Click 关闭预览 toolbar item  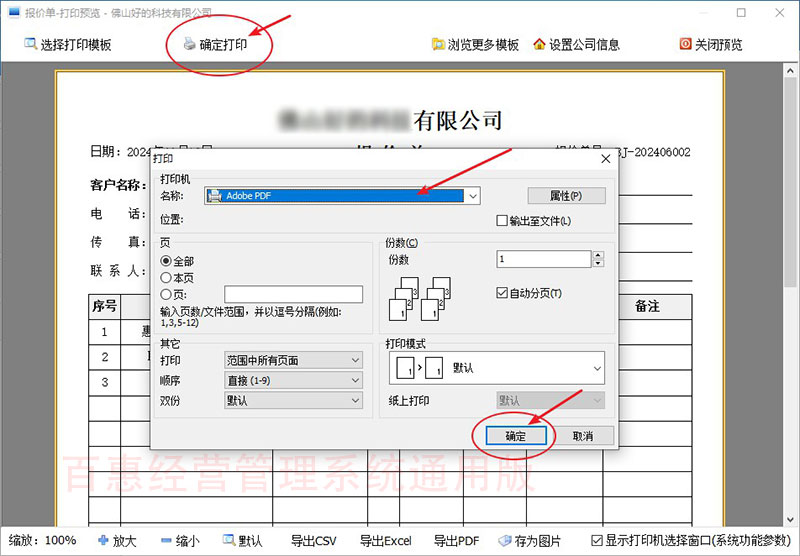pos(711,44)
